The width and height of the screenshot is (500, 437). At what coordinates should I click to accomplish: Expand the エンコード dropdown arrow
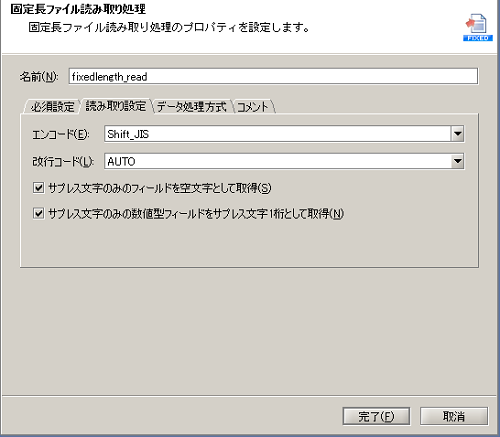(x=458, y=134)
